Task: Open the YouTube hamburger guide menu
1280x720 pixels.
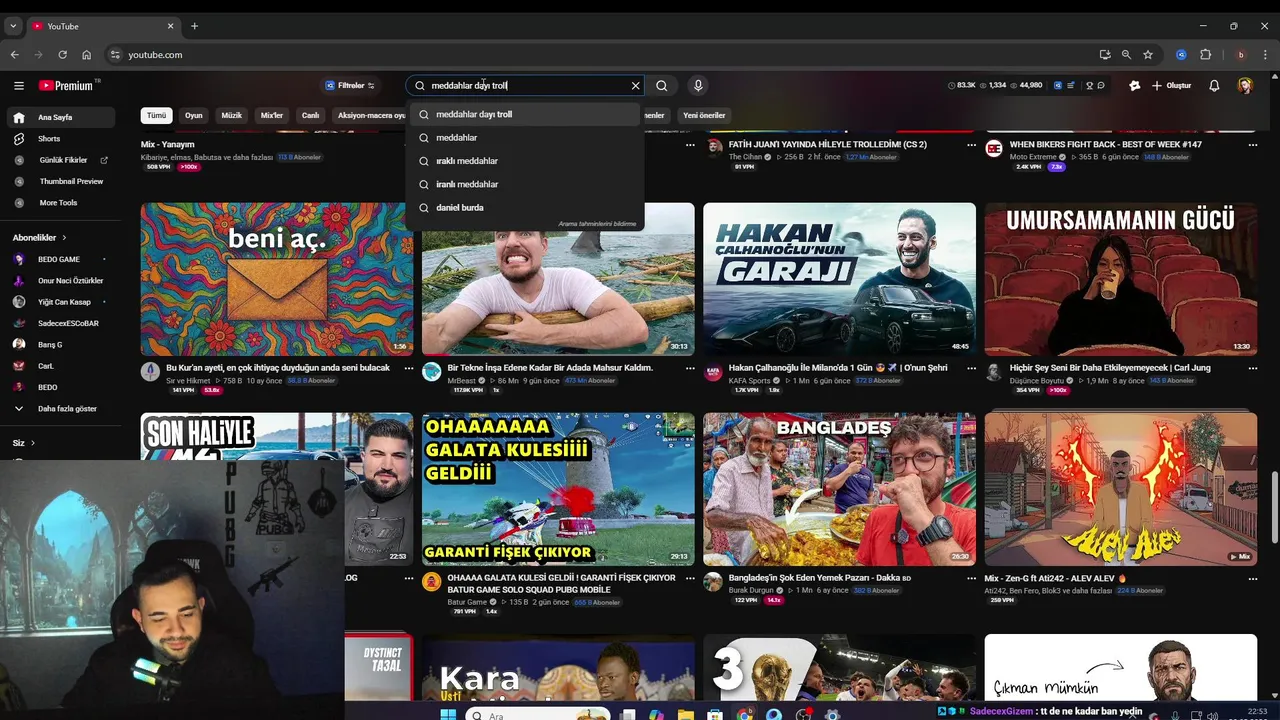Action: coord(18,86)
